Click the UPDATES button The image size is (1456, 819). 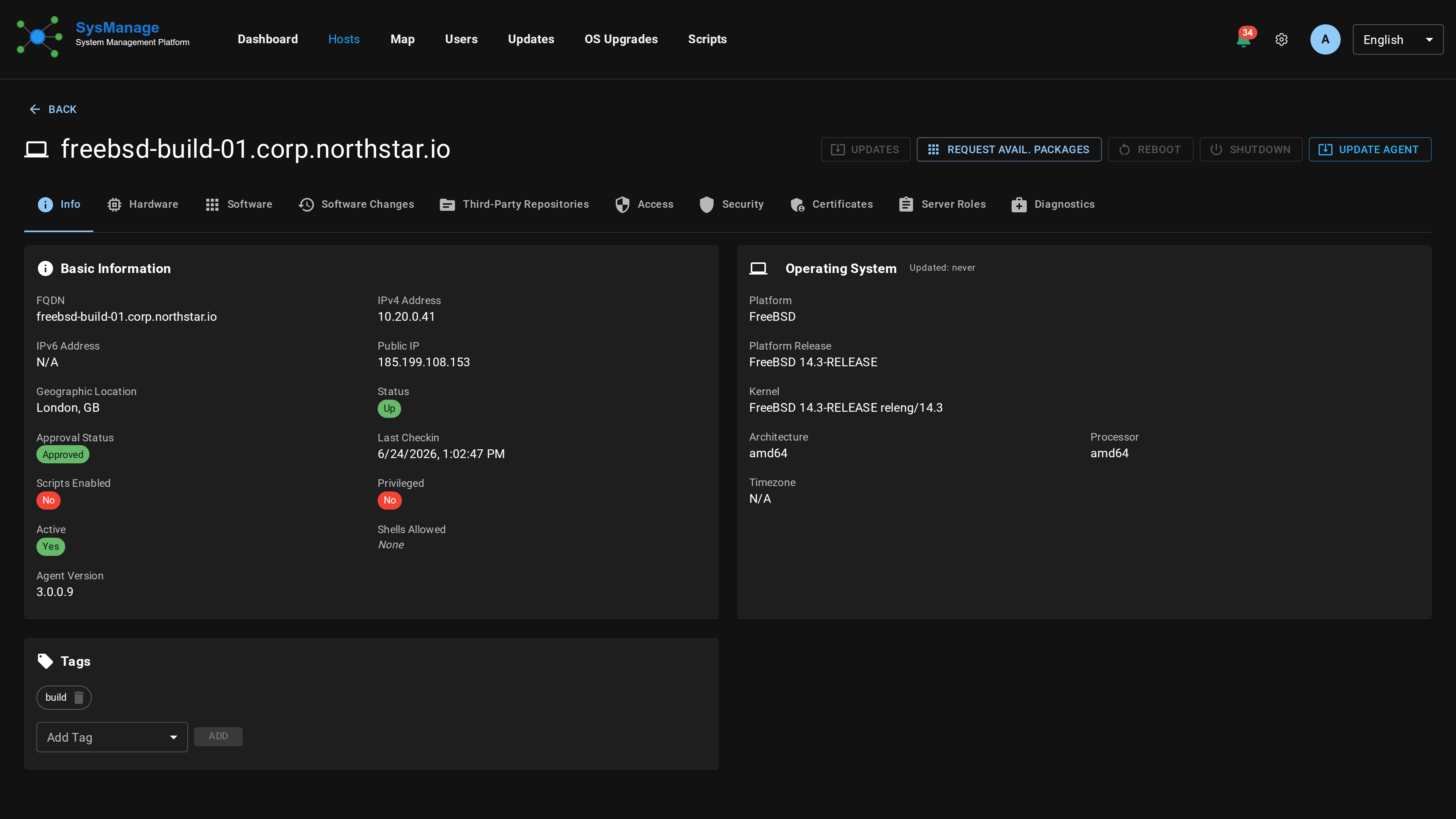point(865,150)
